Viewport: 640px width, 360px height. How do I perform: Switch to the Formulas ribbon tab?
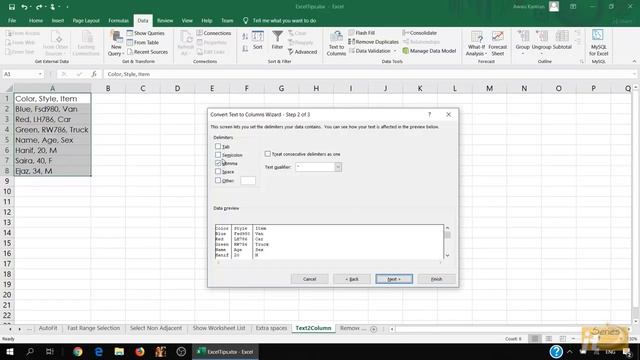coord(118,20)
